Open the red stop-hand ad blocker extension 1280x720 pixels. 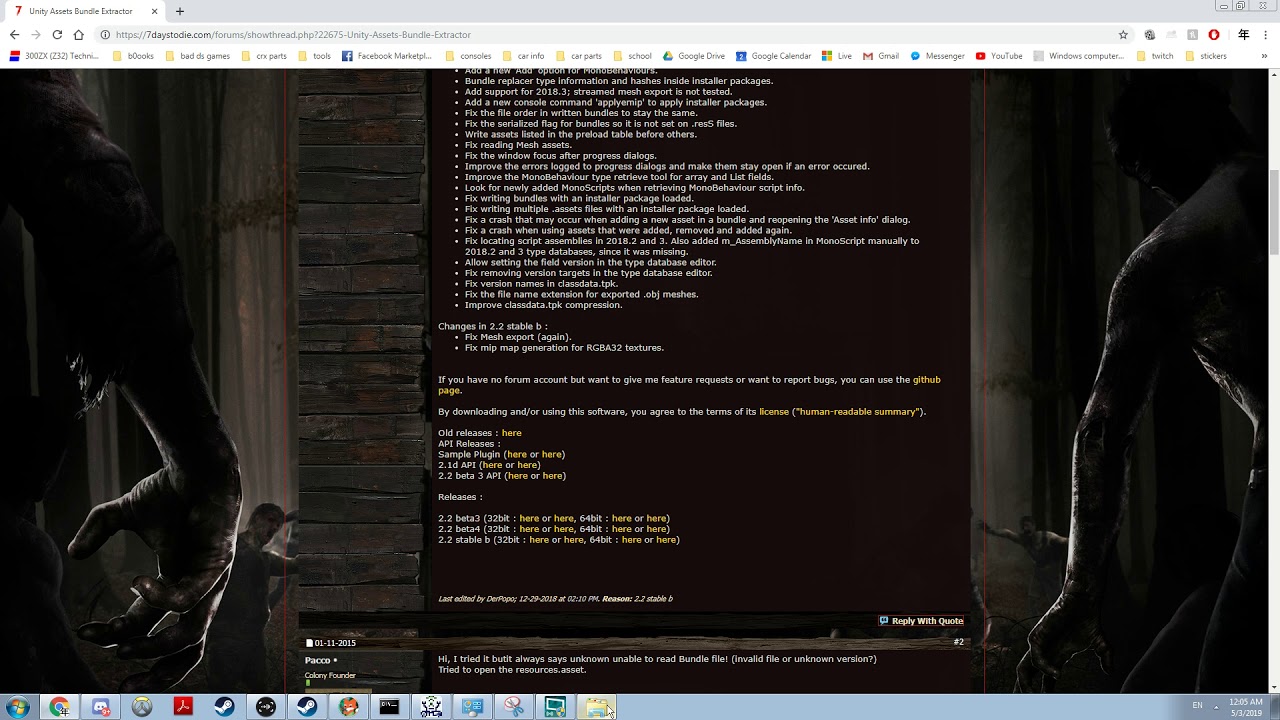pyautogui.click(x=1214, y=34)
